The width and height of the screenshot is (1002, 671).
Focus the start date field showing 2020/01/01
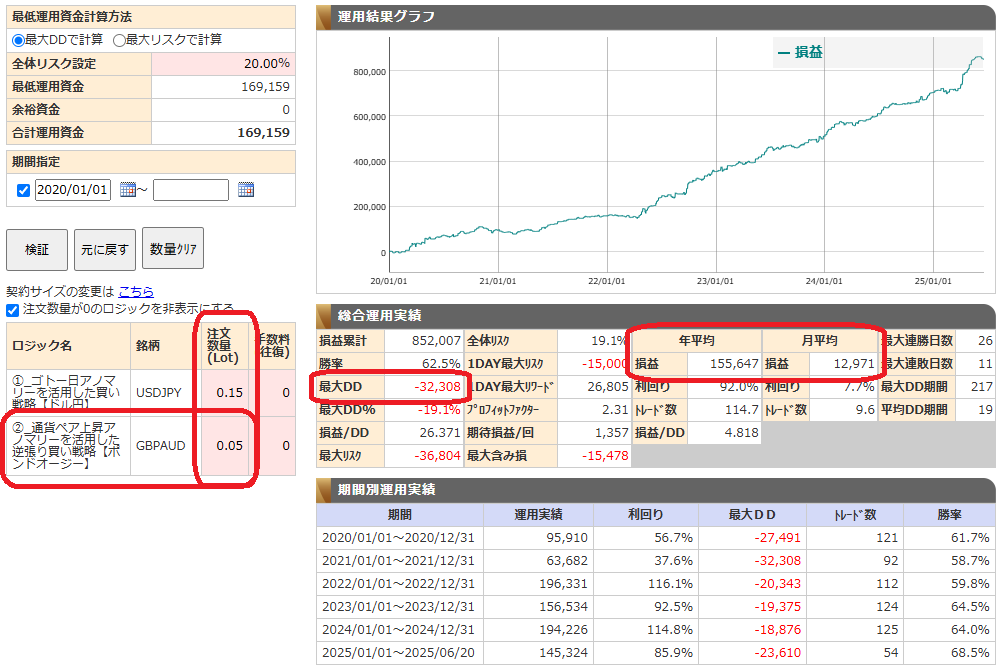pyautogui.click(x=72, y=190)
